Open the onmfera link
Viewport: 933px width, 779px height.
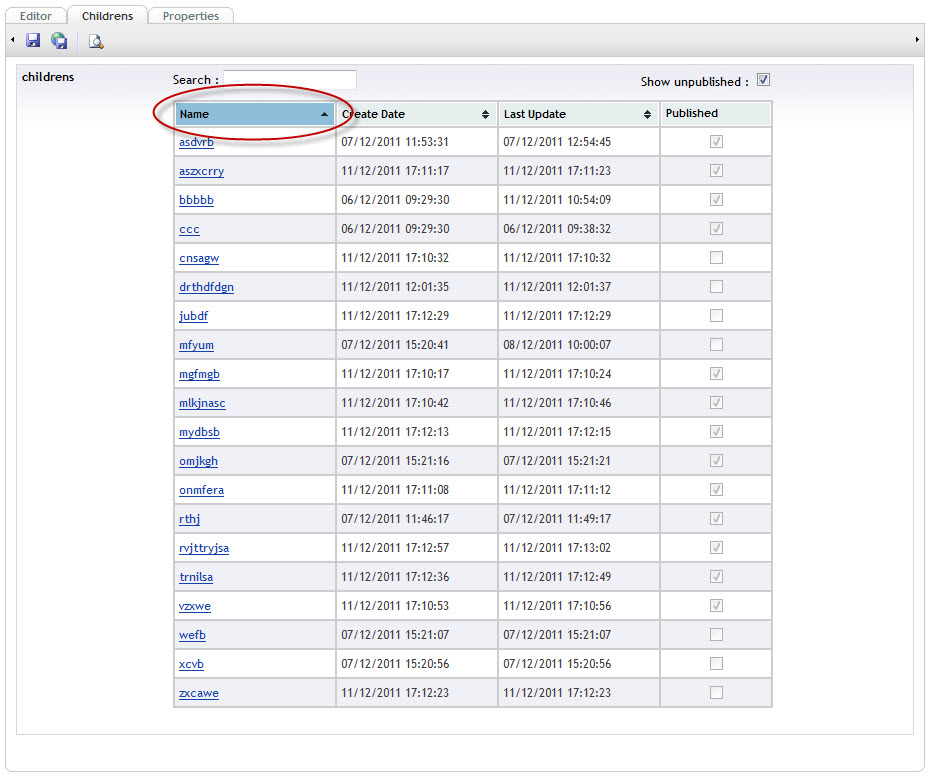pyautogui.click(x=202, y=490)
